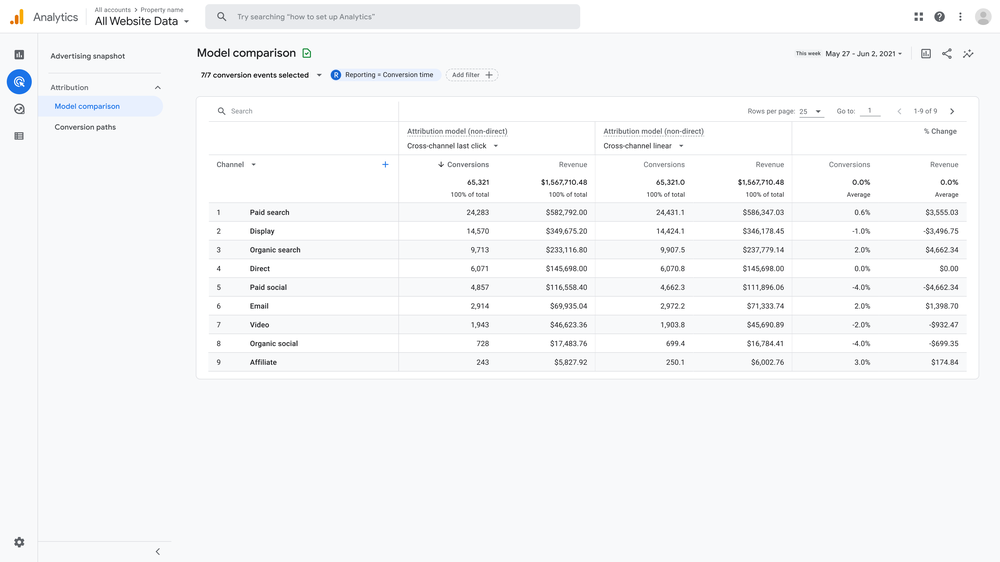Click the customize report chart icon
This screenshot has height=562, width=1000.
[926, 54]
